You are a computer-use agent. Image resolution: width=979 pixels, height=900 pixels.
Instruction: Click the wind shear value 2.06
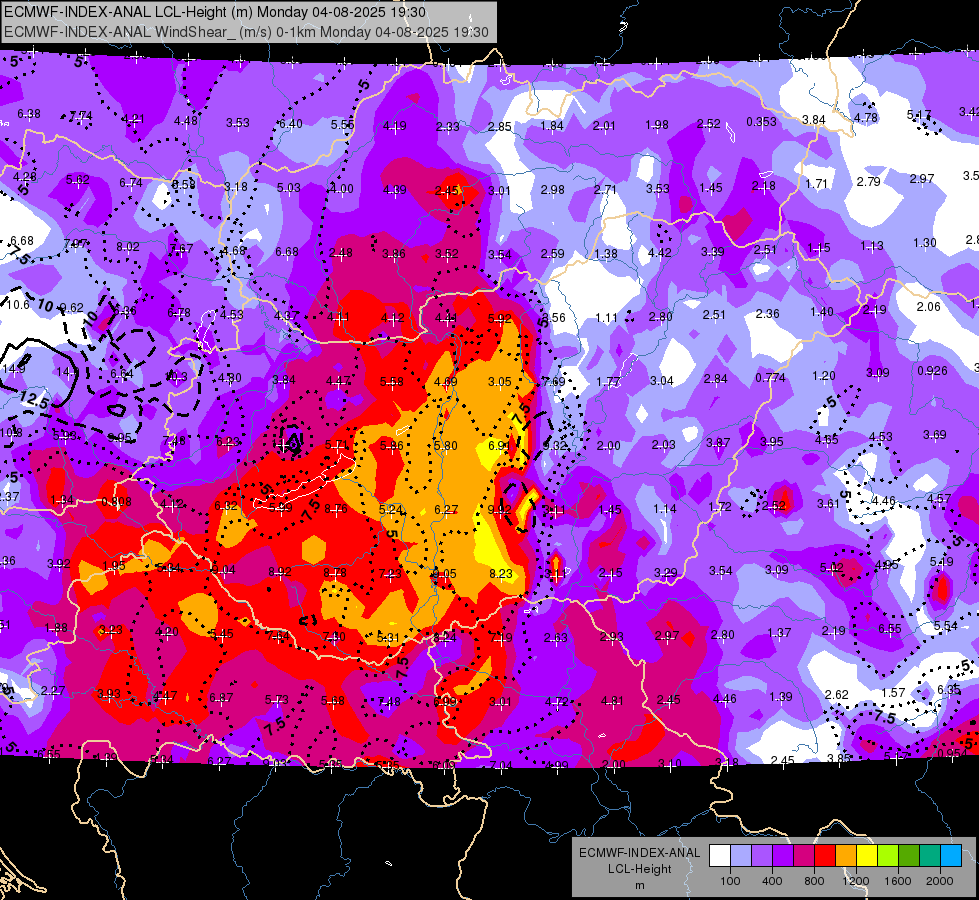928,306
